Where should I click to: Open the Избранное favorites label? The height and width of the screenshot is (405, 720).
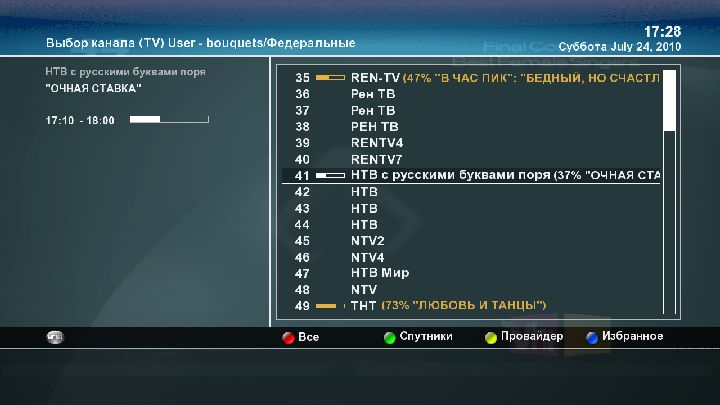click(632, 337)
